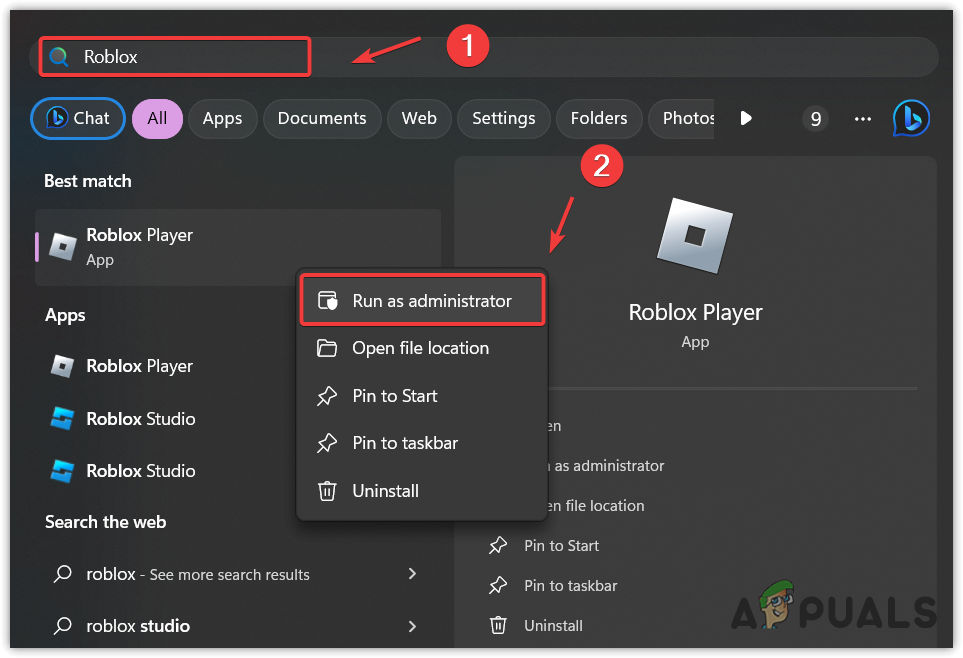The image size is (963, 658).
Task: Choose Uninstall in context menu
Action: click(x=423, y=491)
